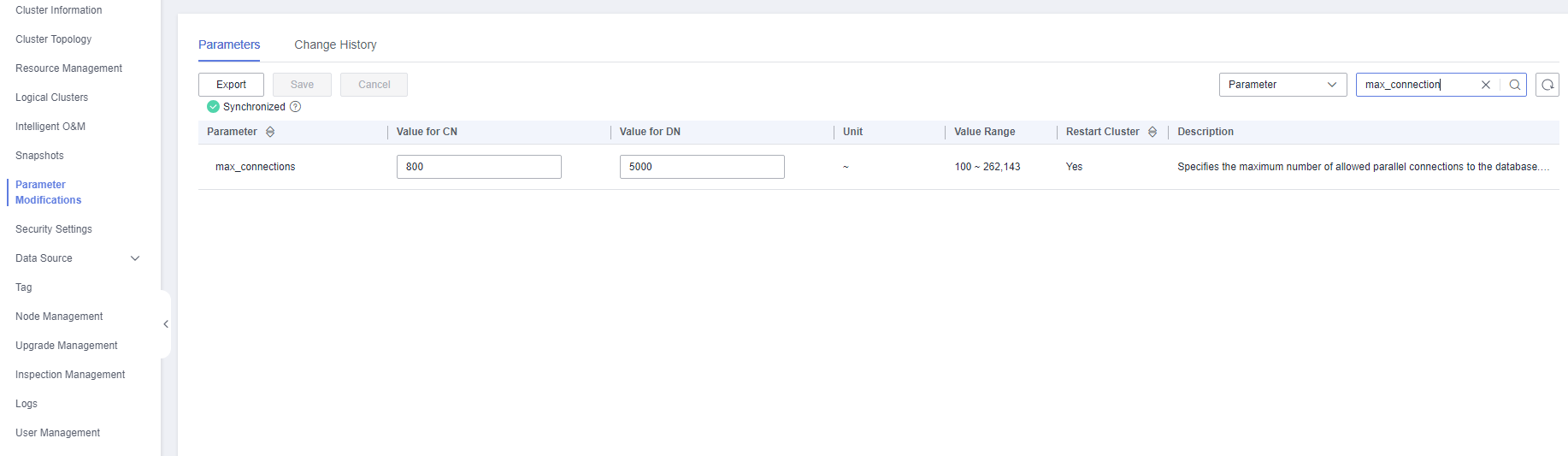Screen dimensions: 1568x456
Task: Open the Tag page
Action: (23, 287)
